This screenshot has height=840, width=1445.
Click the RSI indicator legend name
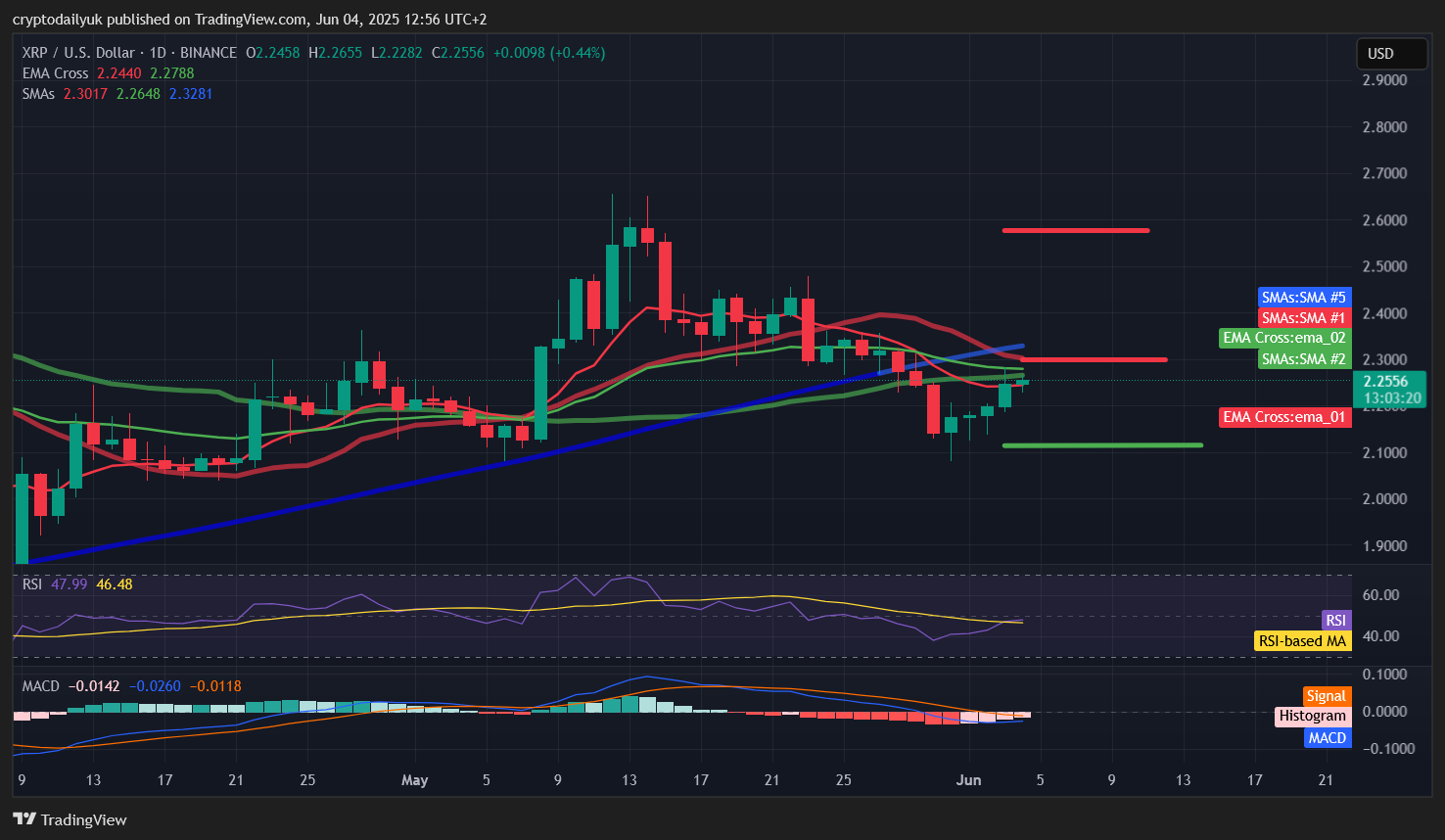coord(32,584)
